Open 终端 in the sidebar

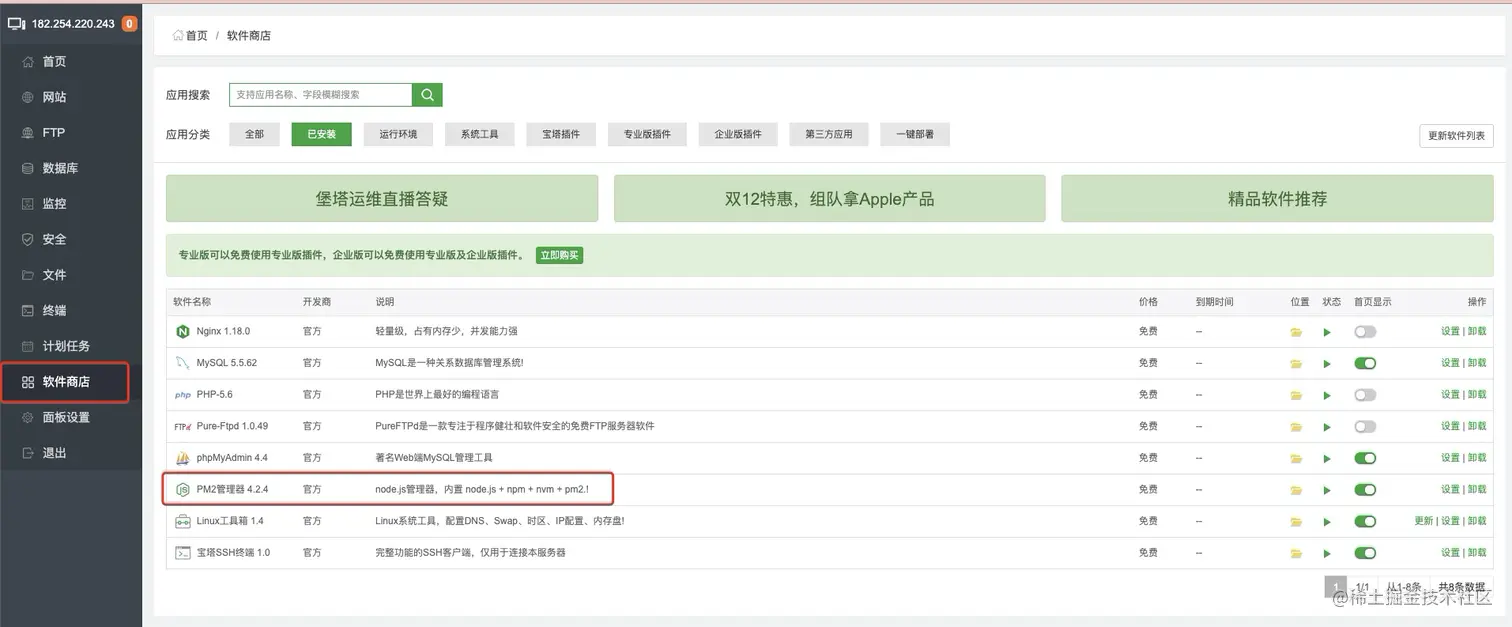(71, 310)
